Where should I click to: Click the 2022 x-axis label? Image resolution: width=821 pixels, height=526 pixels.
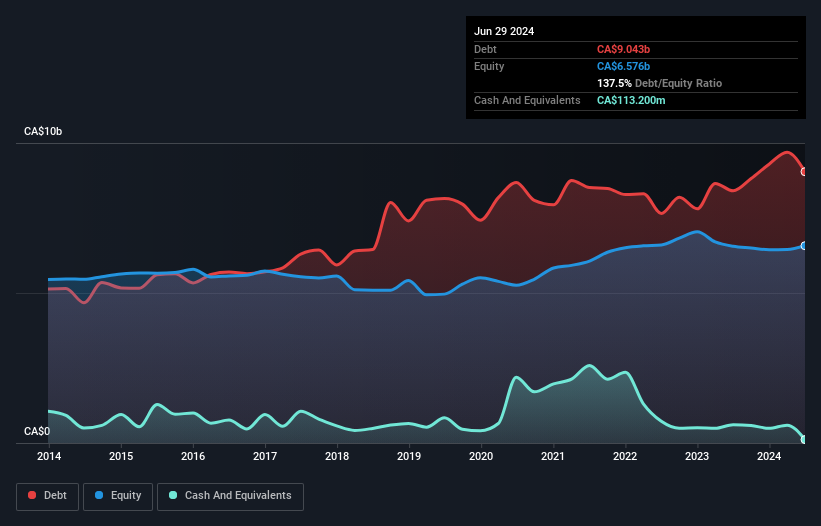click(x=625, y=456)
